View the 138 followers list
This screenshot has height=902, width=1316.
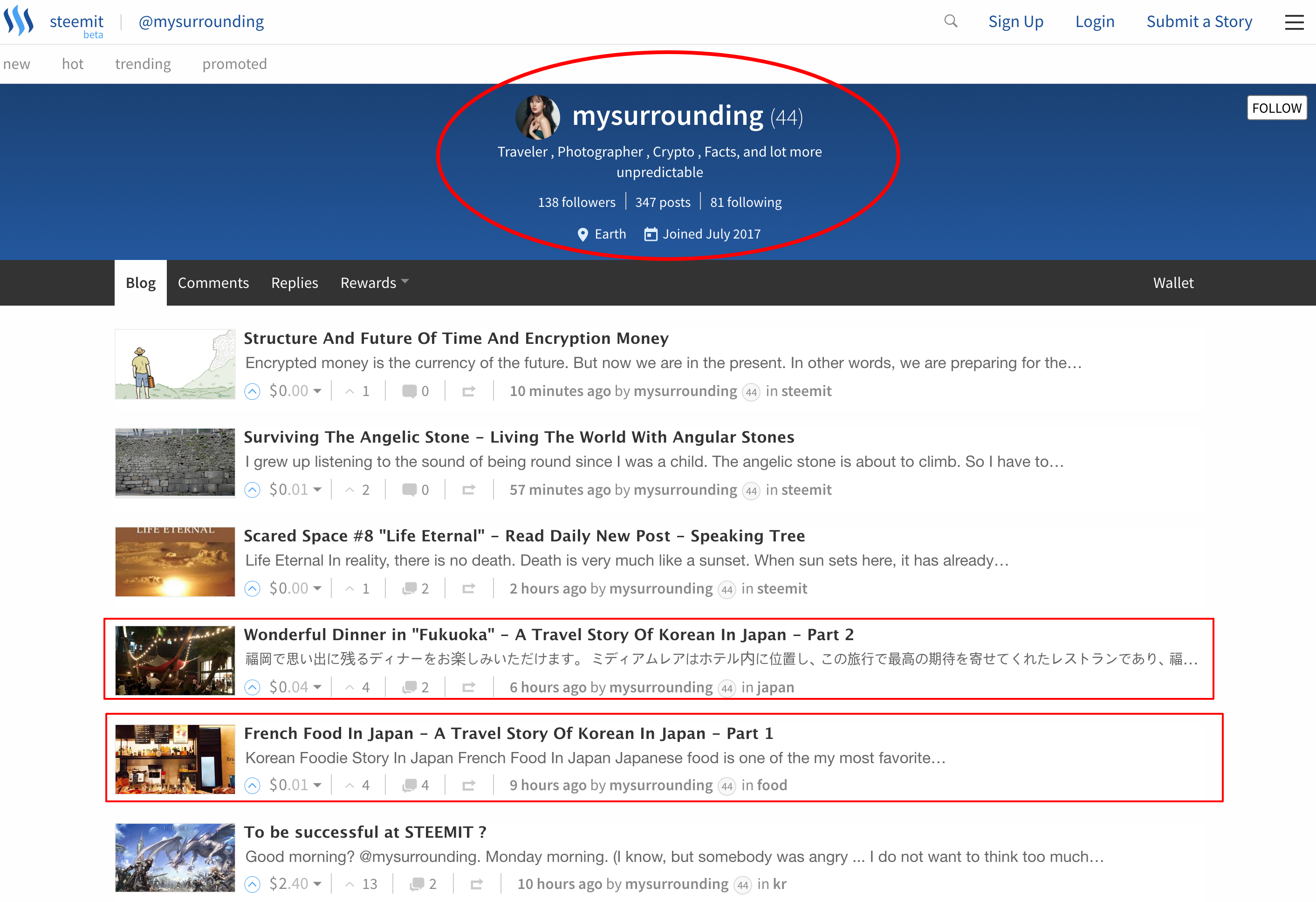tap(576, 202)
